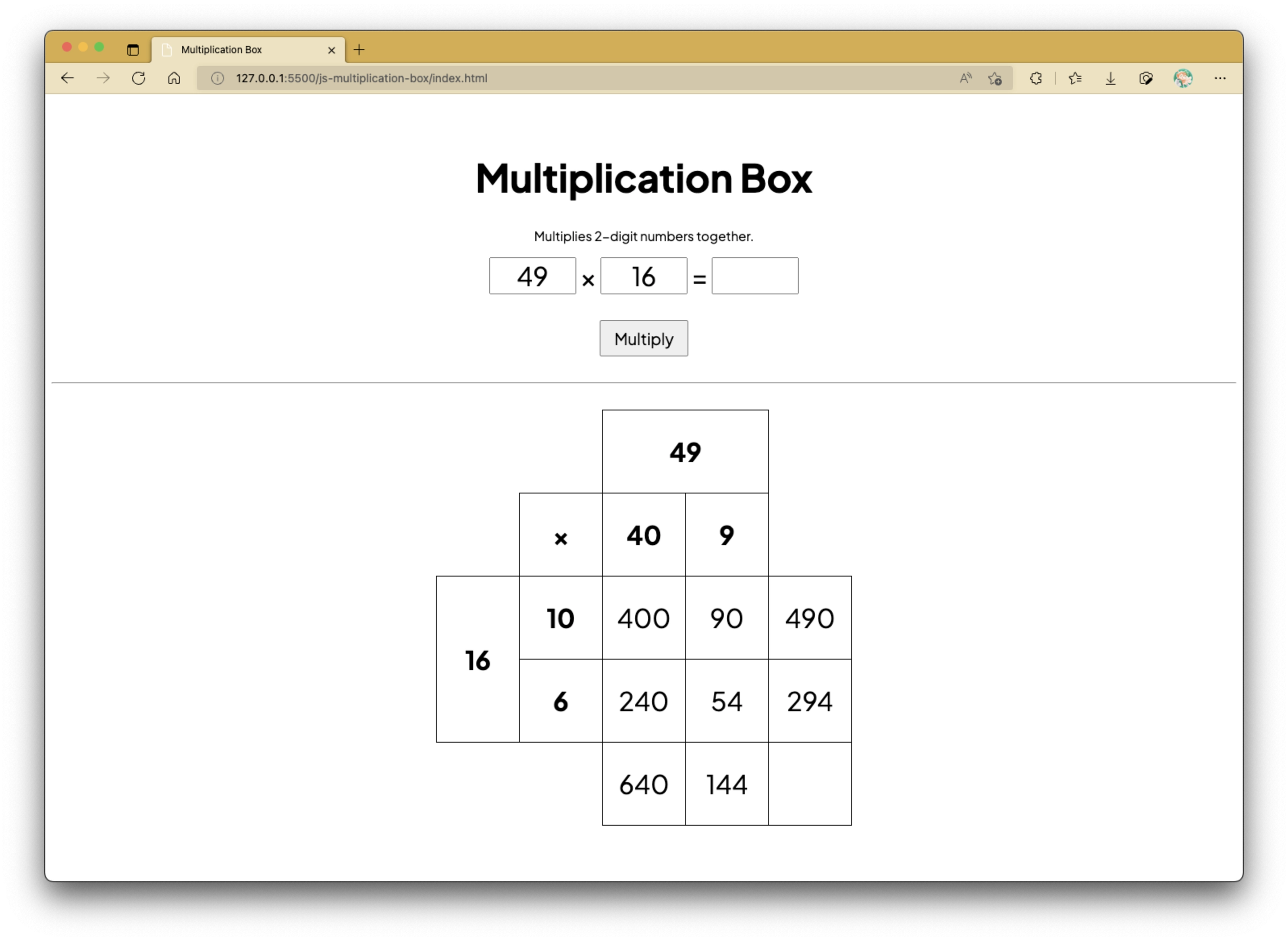Open the browser Extensions menu
The image size is (1288, 941).
pyautogui.click(x=1036, y=79)
